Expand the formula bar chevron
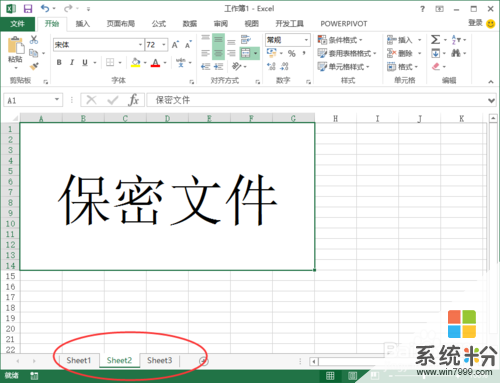This screenshot has width=500, height=383. pyautogui.click(x=491, y=100)
